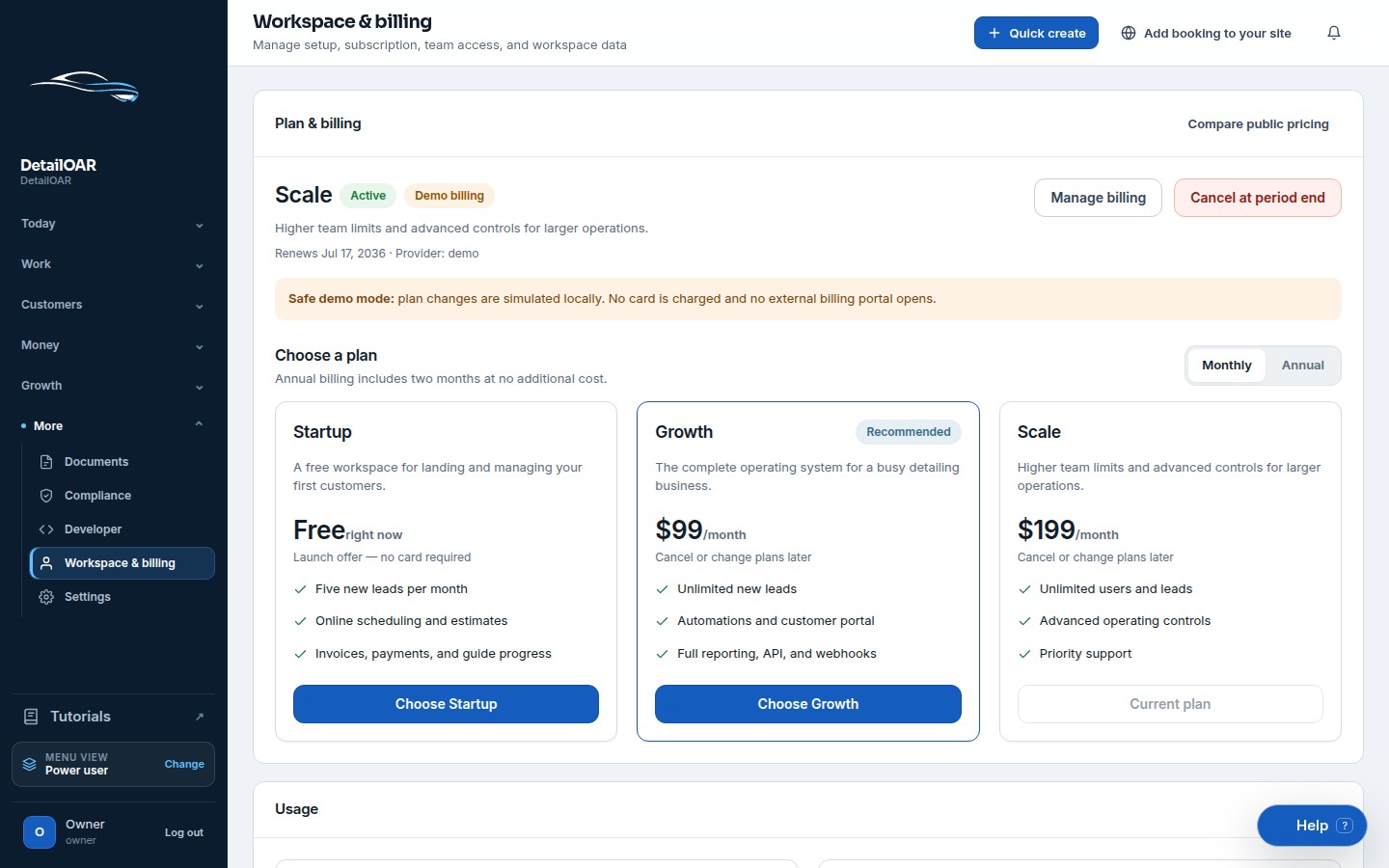Click the Workspace & billing person icon
The image size is (1389, 868).
click(x=46, y=563)
